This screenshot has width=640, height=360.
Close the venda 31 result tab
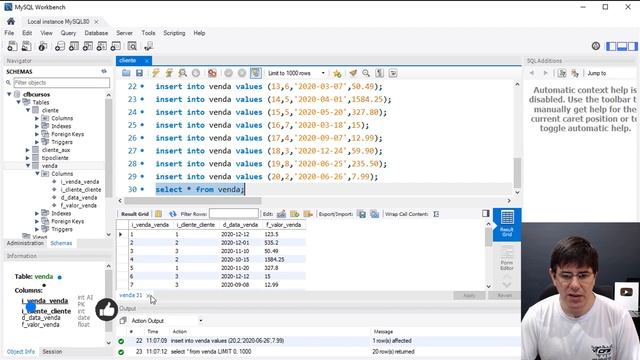click(148, 295)
